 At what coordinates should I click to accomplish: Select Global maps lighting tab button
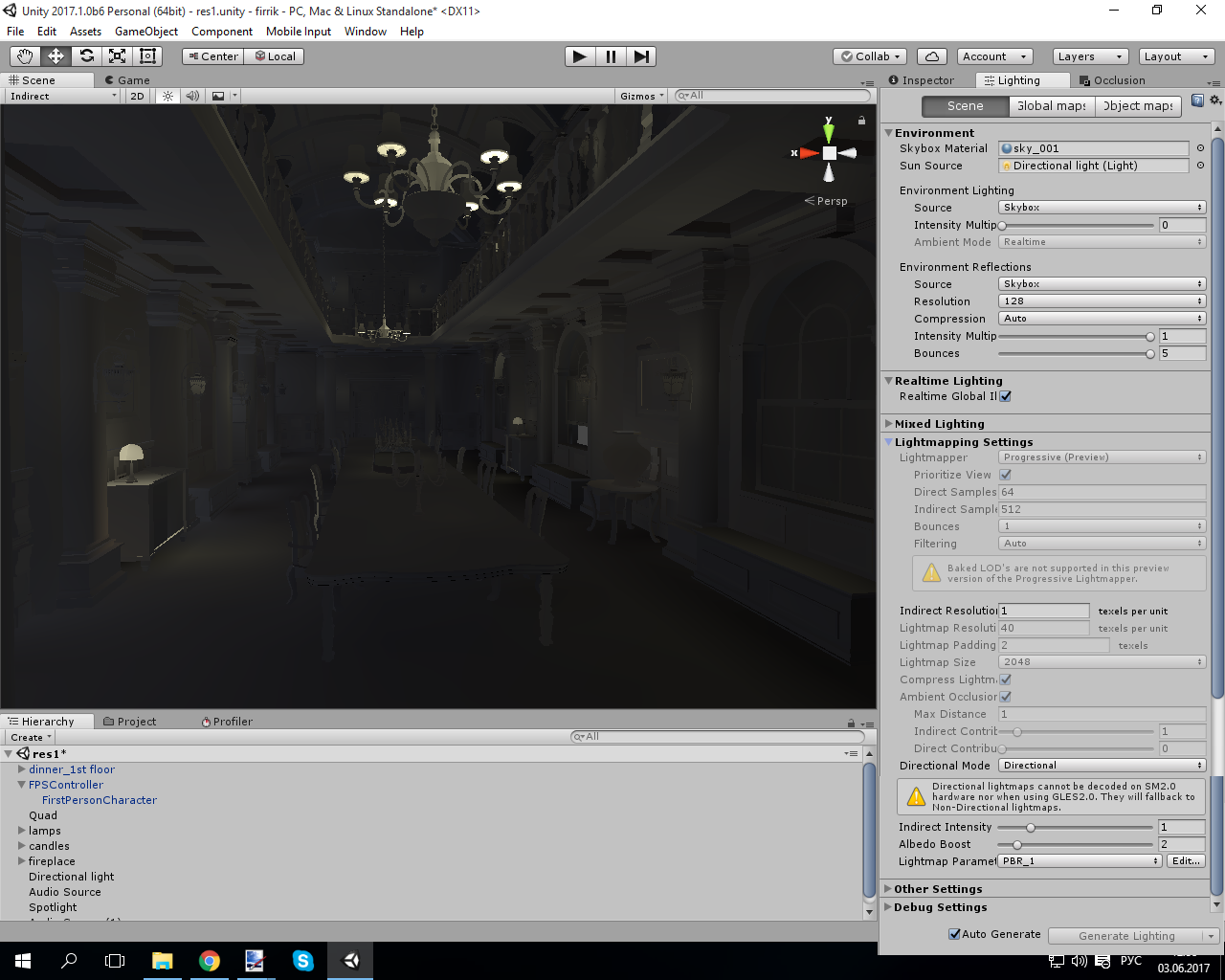(x=1052, y=106)
